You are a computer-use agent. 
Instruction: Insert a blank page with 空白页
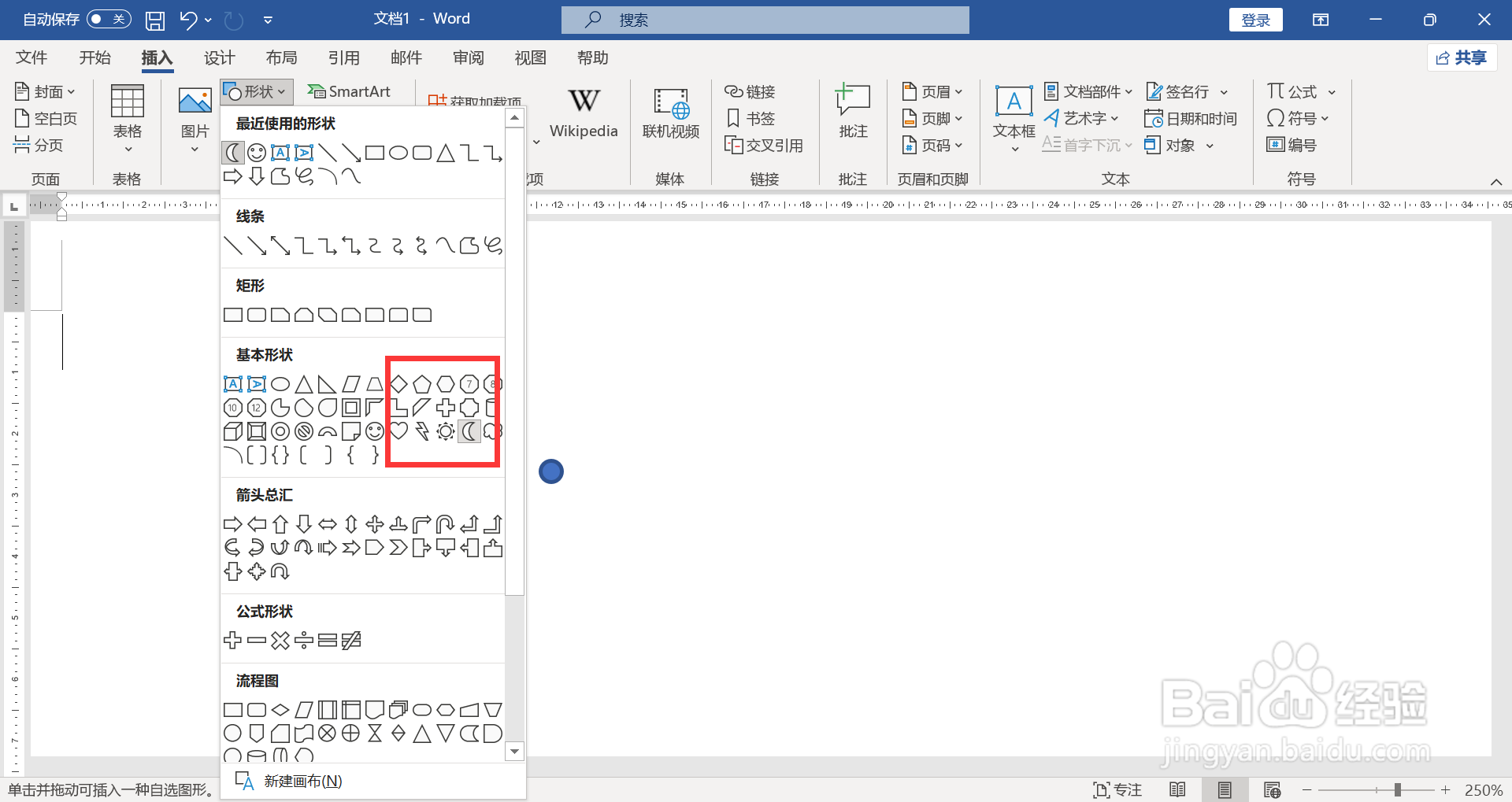pos(46,118)
